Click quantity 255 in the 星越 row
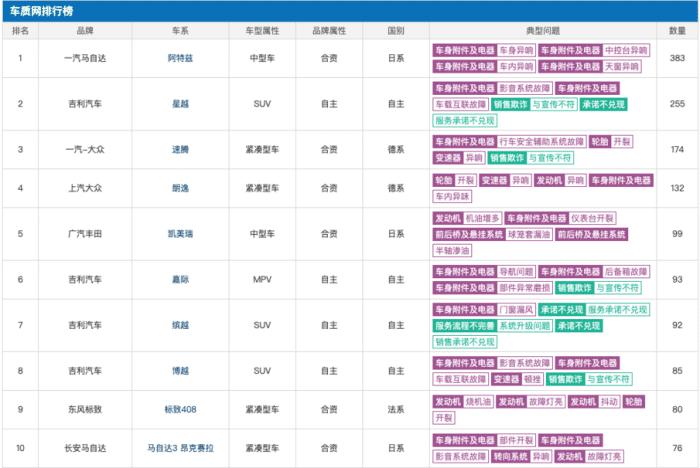The width and height of the screenshot is (700, 468). tap(677, 104)
